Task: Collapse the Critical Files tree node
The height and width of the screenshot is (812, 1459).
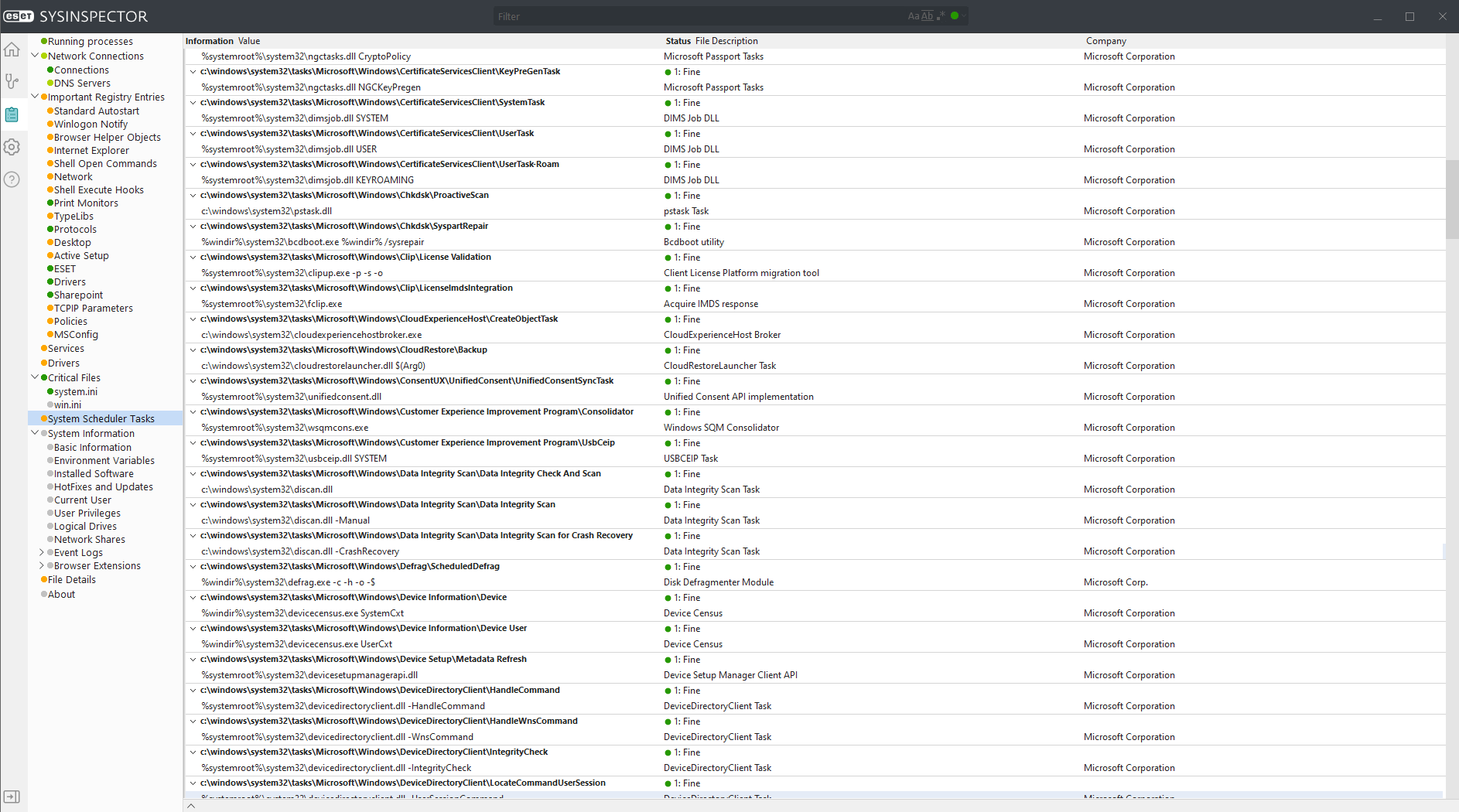Action: (35, 377)
